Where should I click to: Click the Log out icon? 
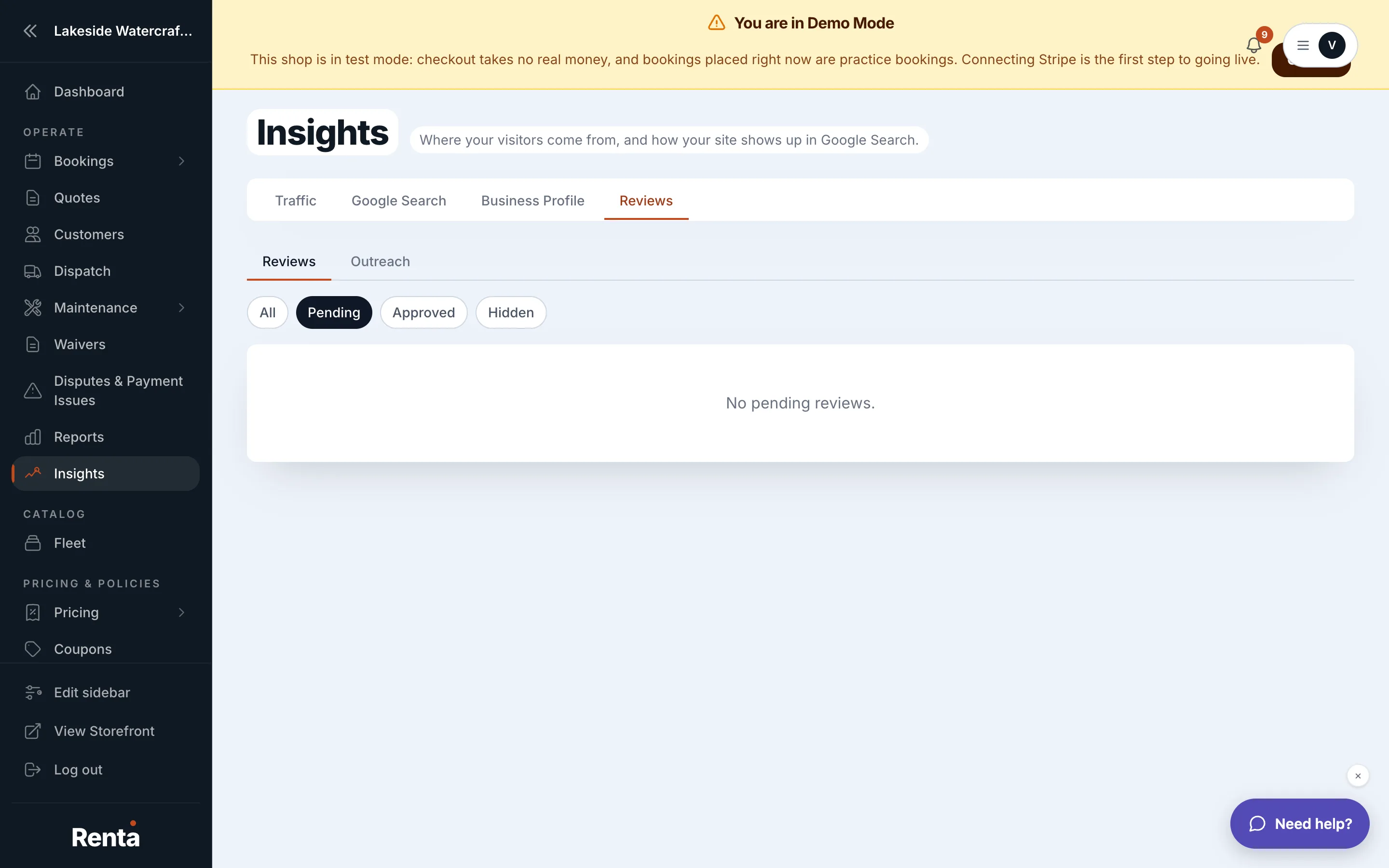pyautogui.click(x=33, y=769)
